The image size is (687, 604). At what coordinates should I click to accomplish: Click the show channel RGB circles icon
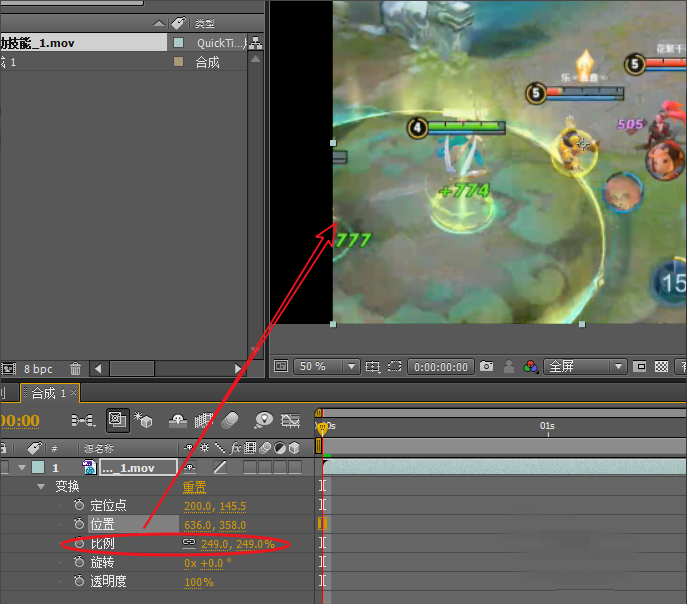(531, 367)
